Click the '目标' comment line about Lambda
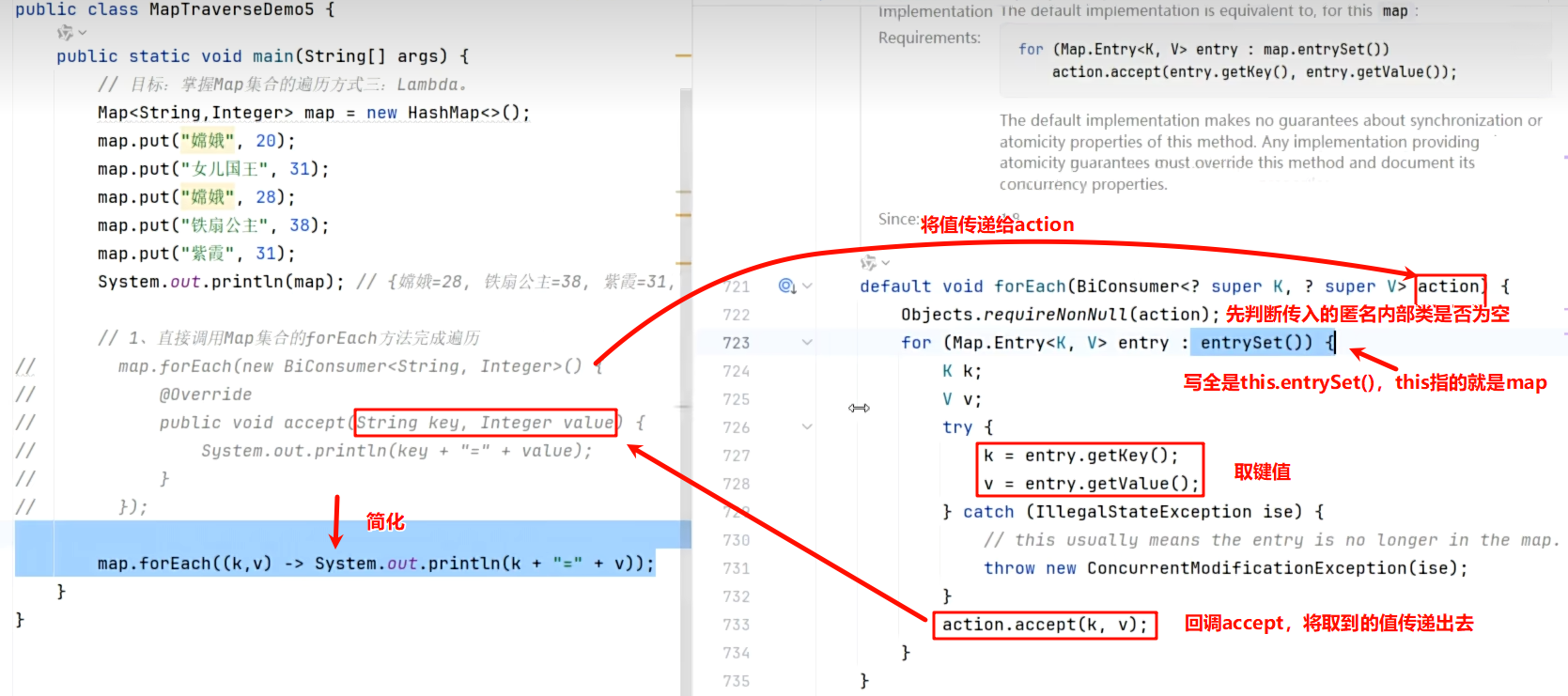1568x696 pixels. coord(282,85)
